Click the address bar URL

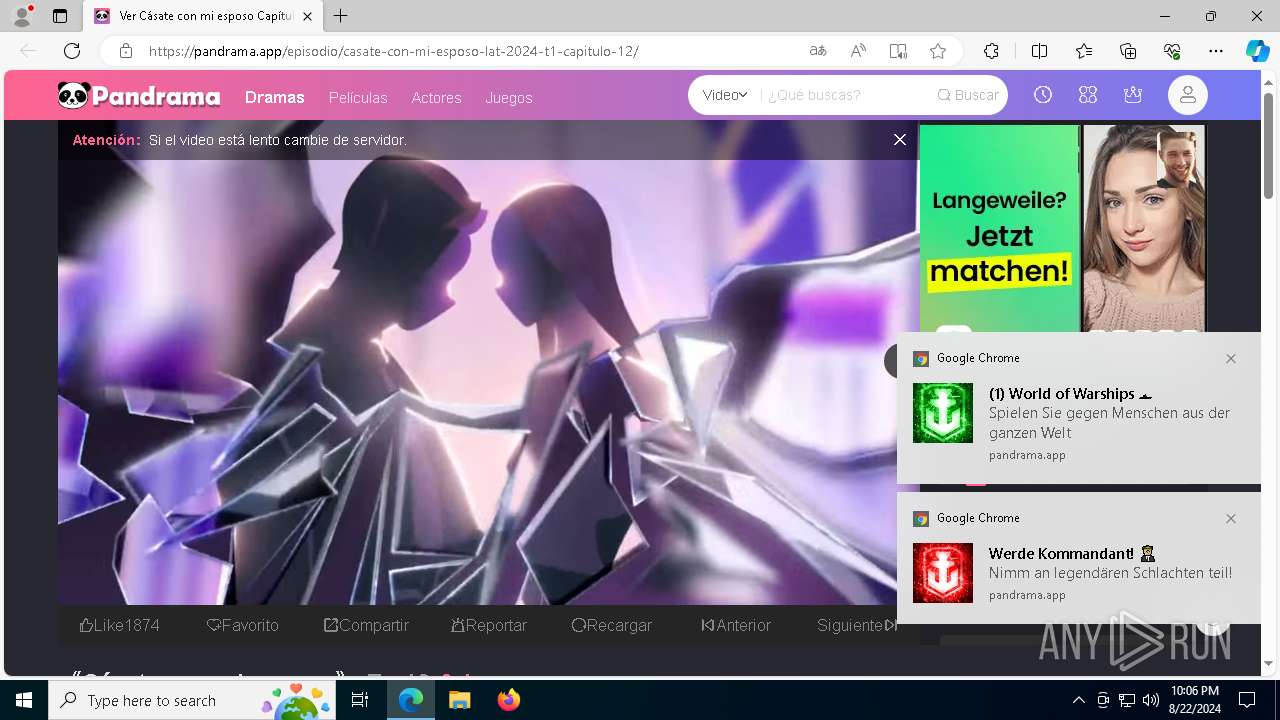click(393, 51)
